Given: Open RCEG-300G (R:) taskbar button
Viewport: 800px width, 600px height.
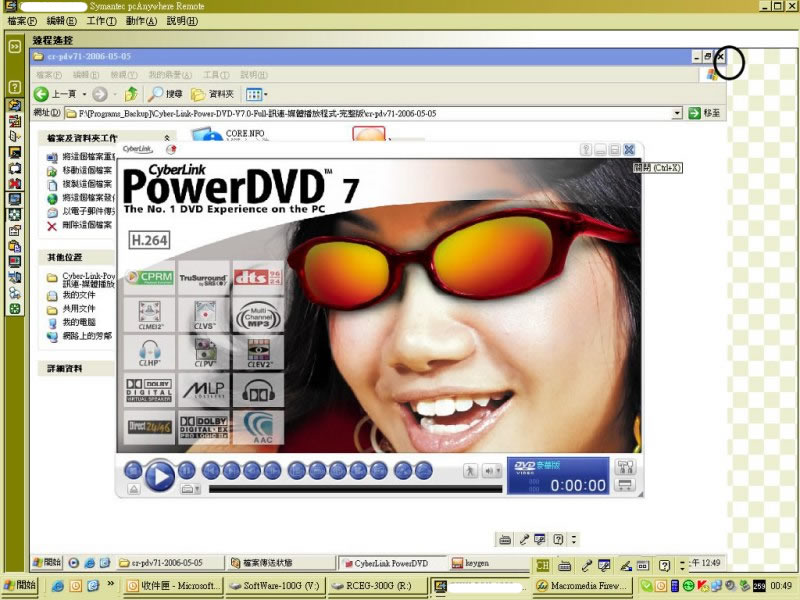Looking at the screenshot, I should (376, 586).
